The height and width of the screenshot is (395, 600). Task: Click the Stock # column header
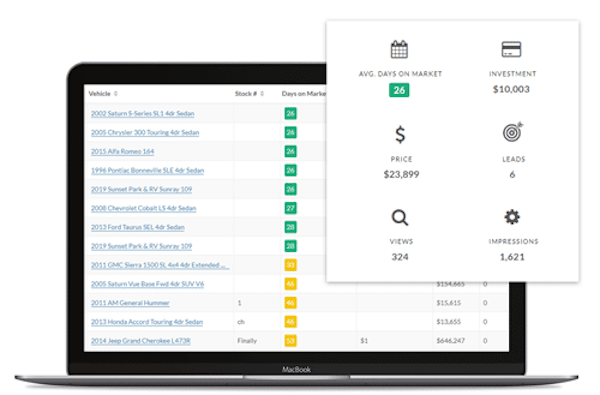[246, 93]
